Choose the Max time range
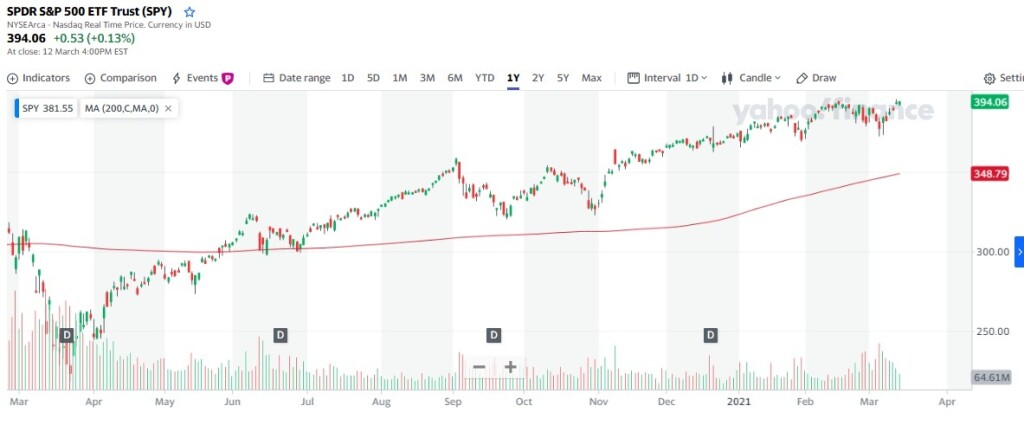This screenshot has height=438, width=1024. [592, 78]
